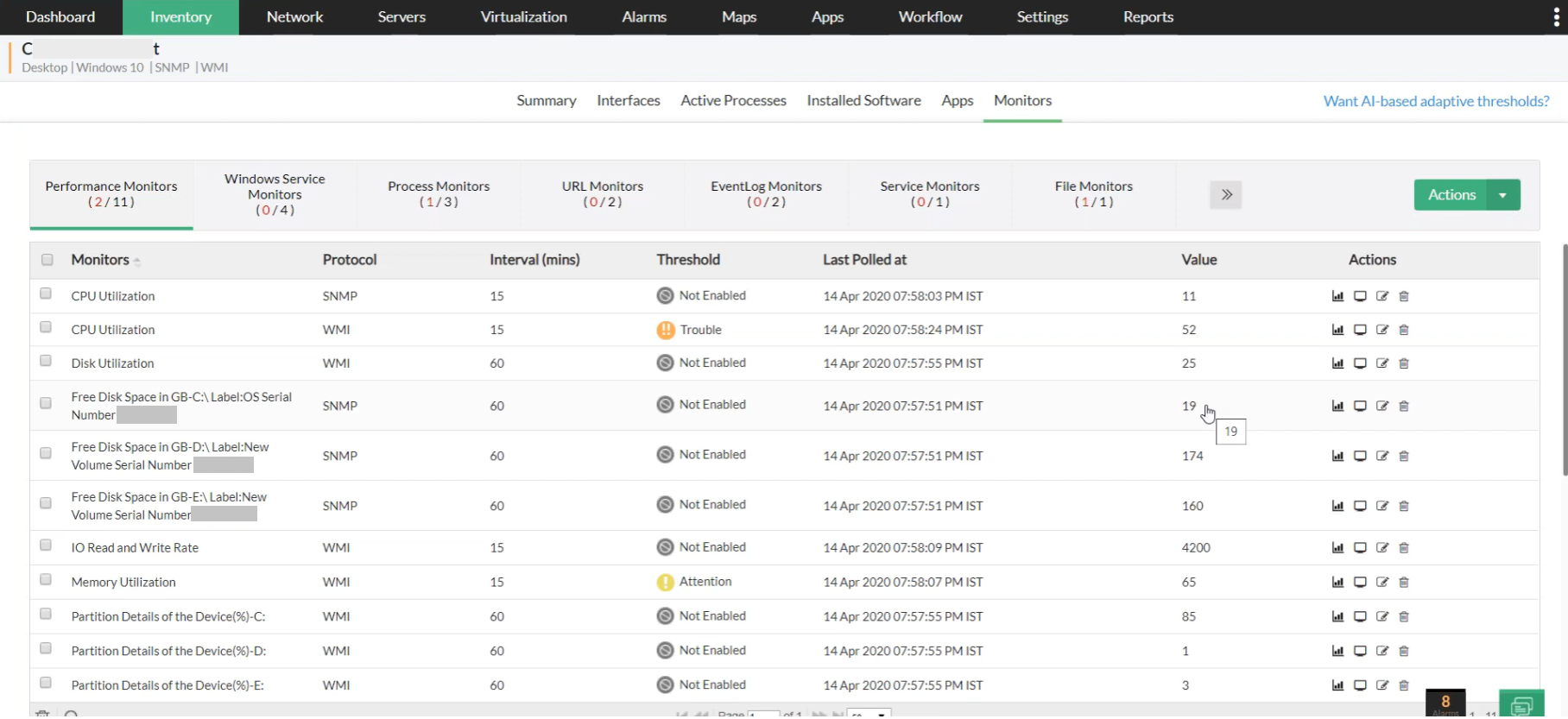The height and width of the screenshot is (719, 1568).
Task: Edit the Partition Details C: monitor
Action: pyautogui.click(x=1381, y=617)
